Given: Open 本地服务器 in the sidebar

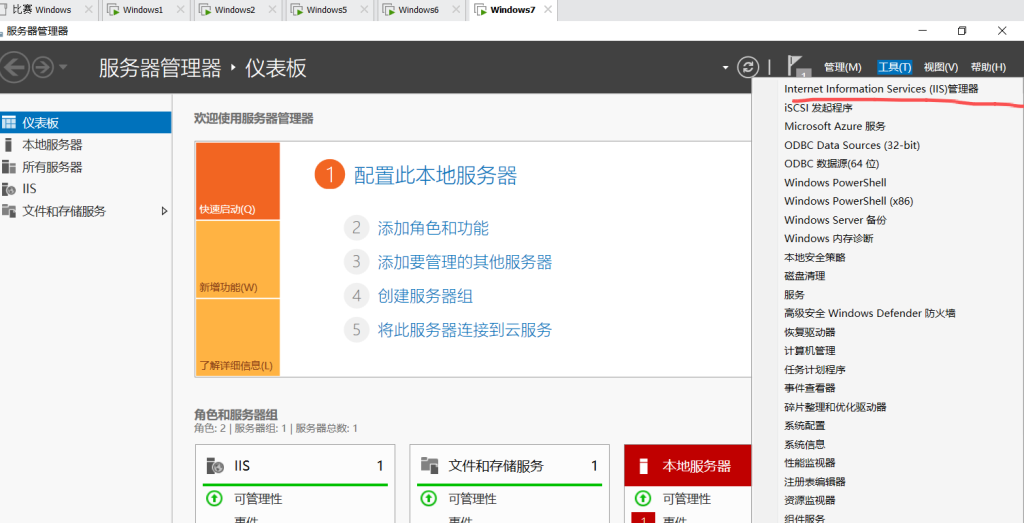Looking at the screenshot, I should point(52,145).
